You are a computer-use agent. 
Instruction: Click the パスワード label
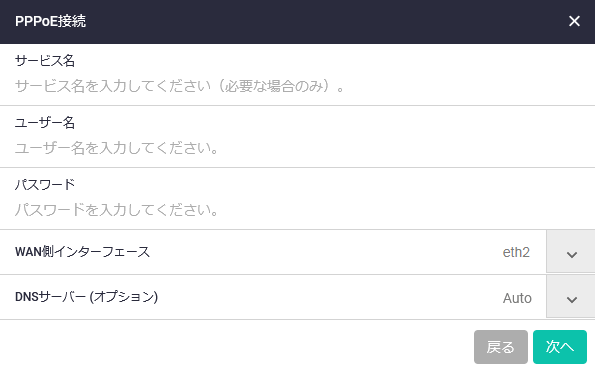45,184
